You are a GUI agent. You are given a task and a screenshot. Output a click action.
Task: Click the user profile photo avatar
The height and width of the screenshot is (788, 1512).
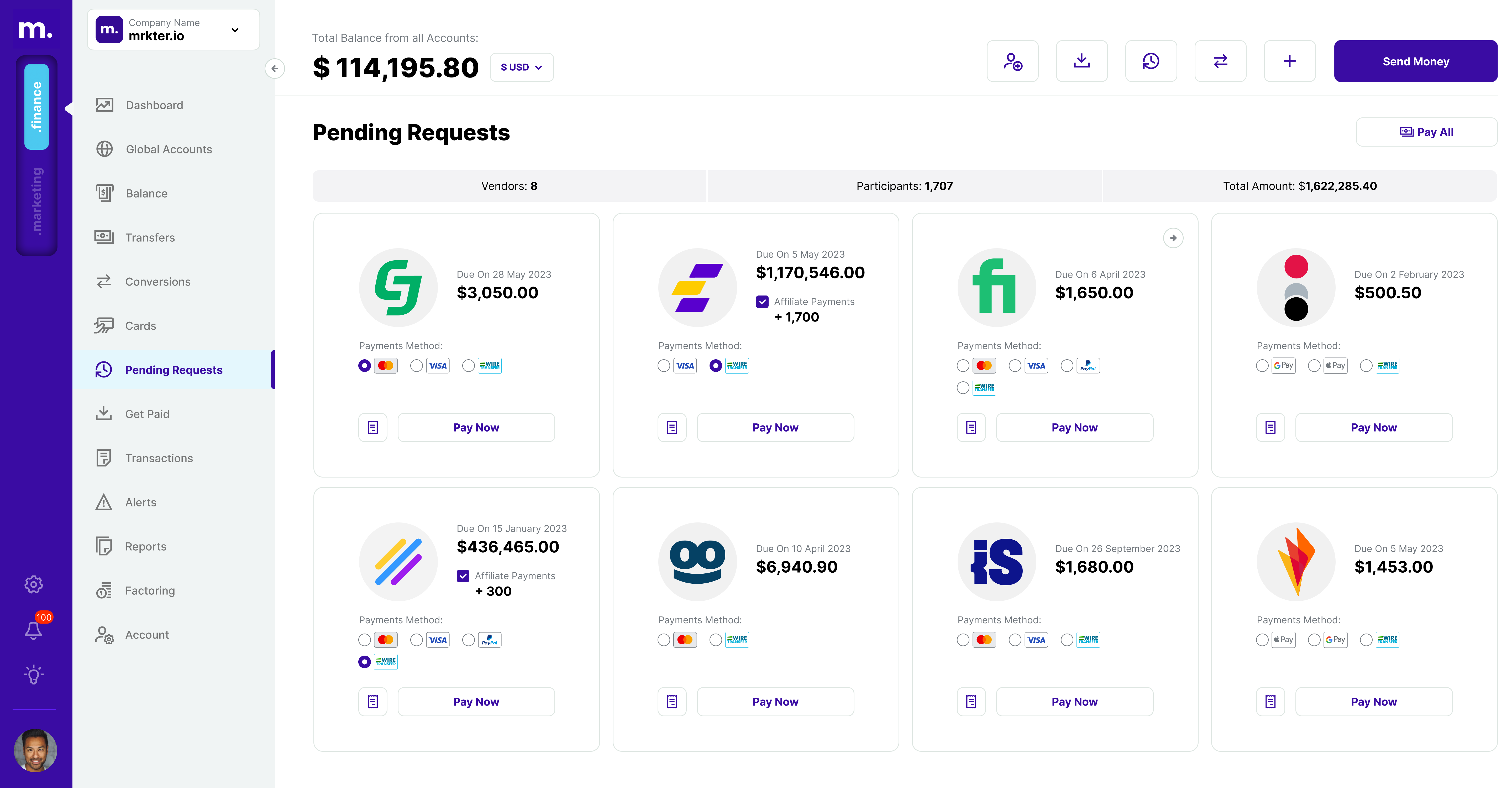[x=35, y=750]
